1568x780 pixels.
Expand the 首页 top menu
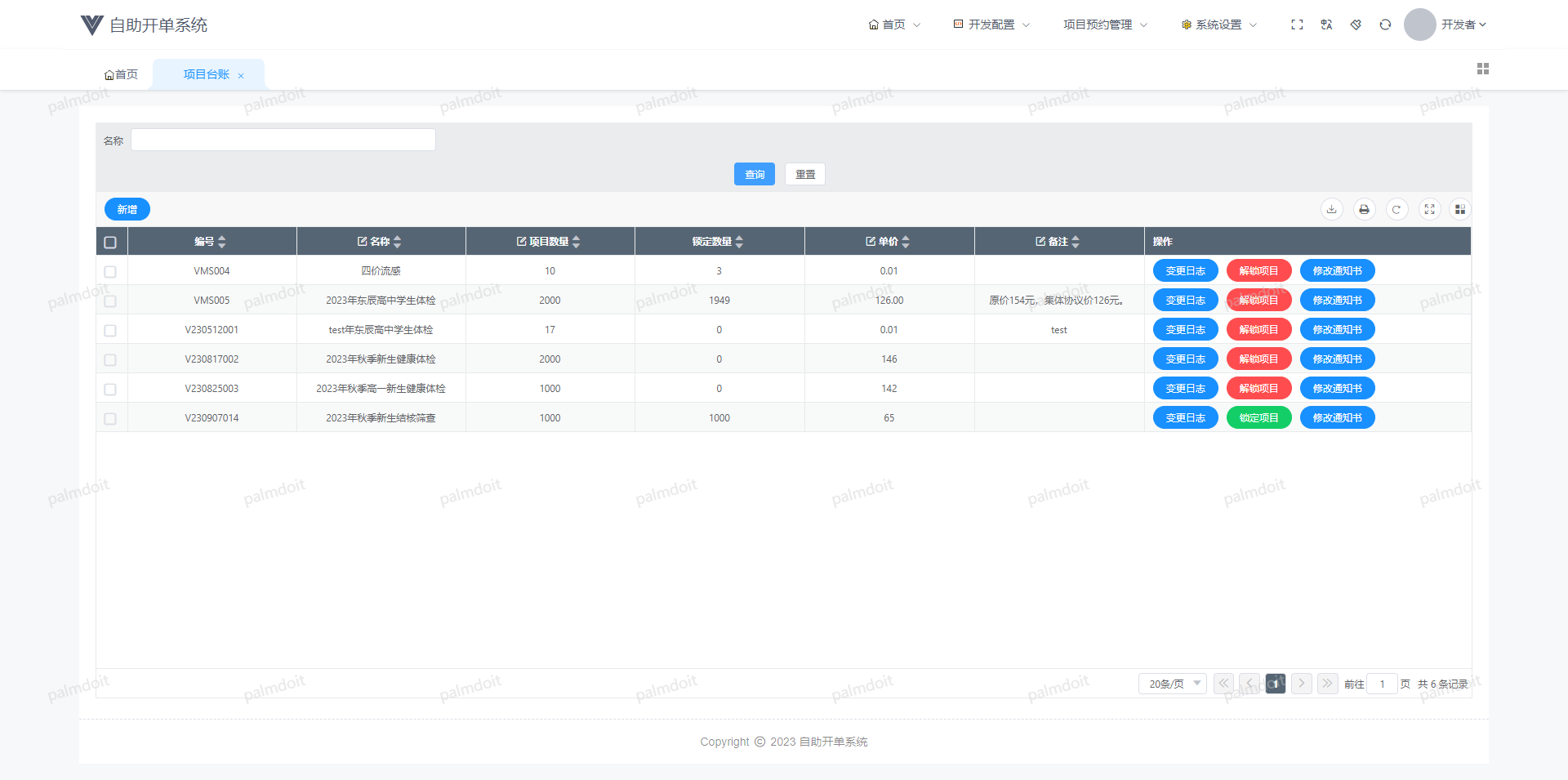(894, 25)
